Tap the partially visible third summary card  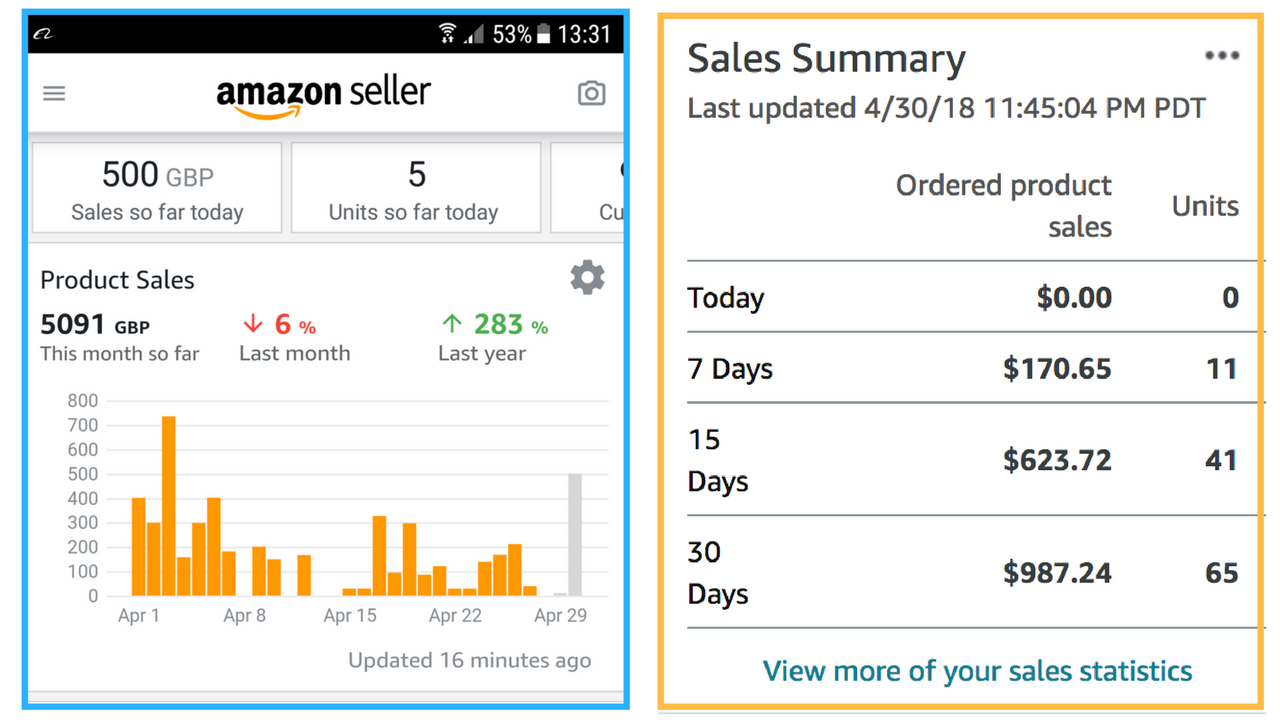click(x=587, y=187)
